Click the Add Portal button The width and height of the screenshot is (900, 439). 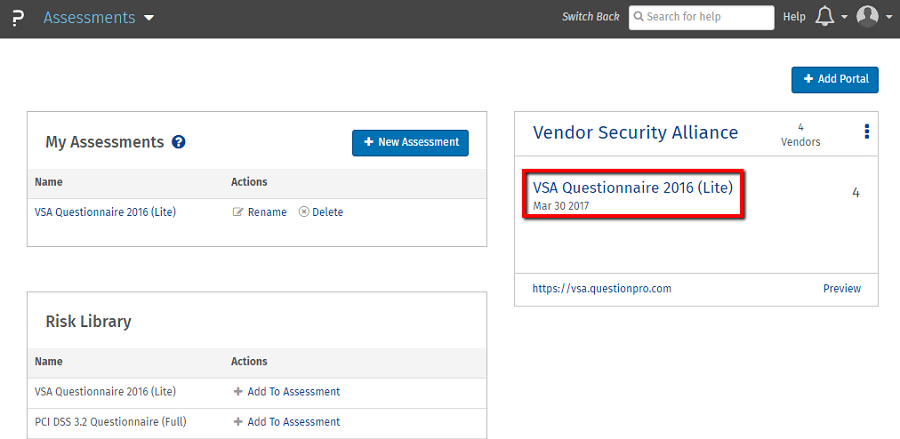coord(835,80)
